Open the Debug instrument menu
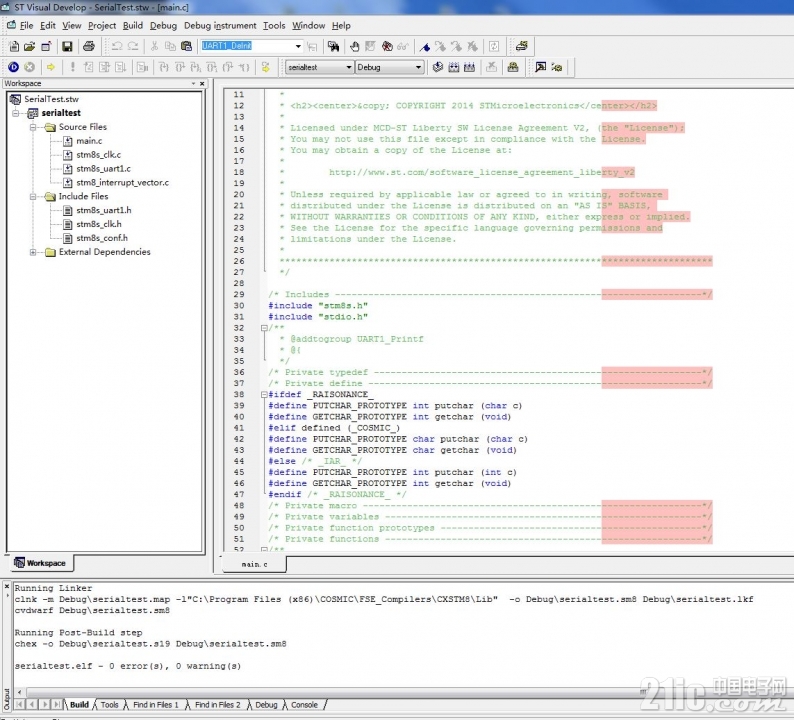Image resolution: width=794 pixels, height=720 pixels. [x=220, y=25]
